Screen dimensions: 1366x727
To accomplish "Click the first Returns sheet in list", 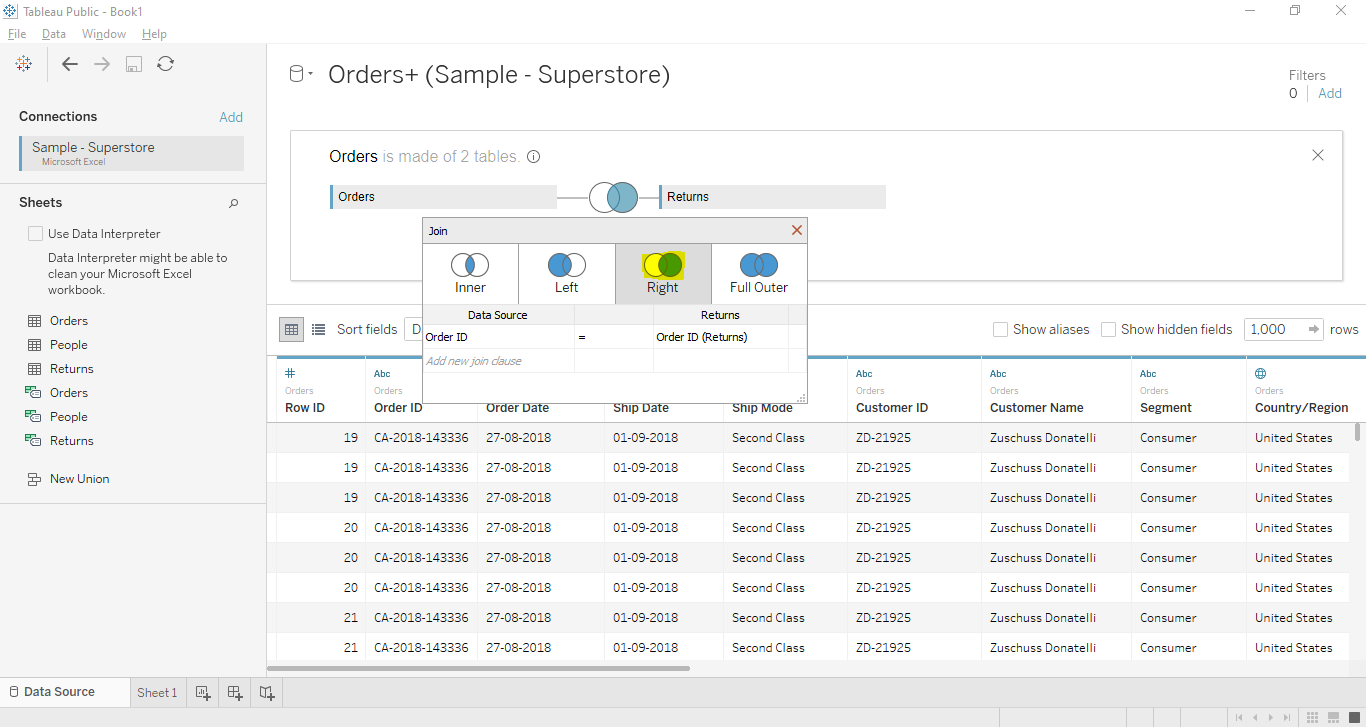I will 72,369.
